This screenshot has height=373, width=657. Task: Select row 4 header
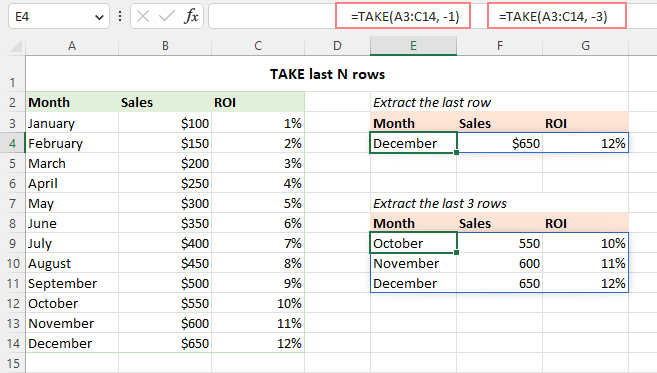(13, 143)
